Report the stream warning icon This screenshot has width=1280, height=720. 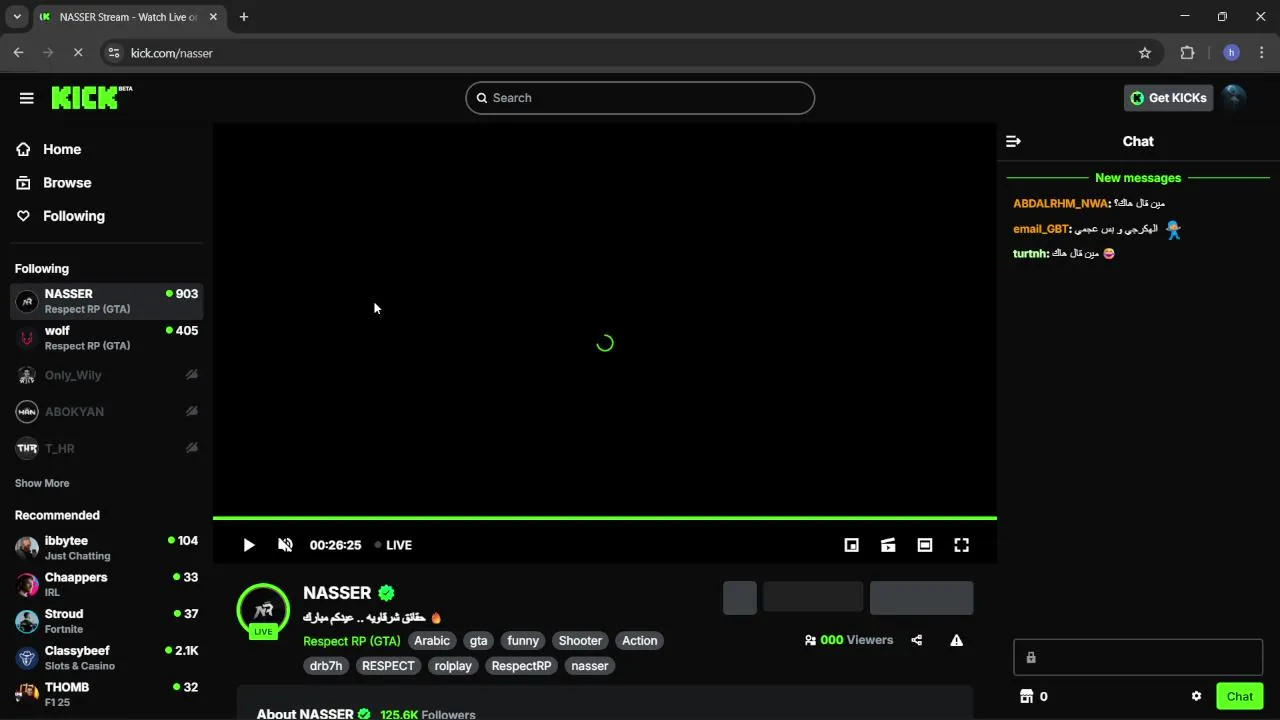tap(956, 640)
